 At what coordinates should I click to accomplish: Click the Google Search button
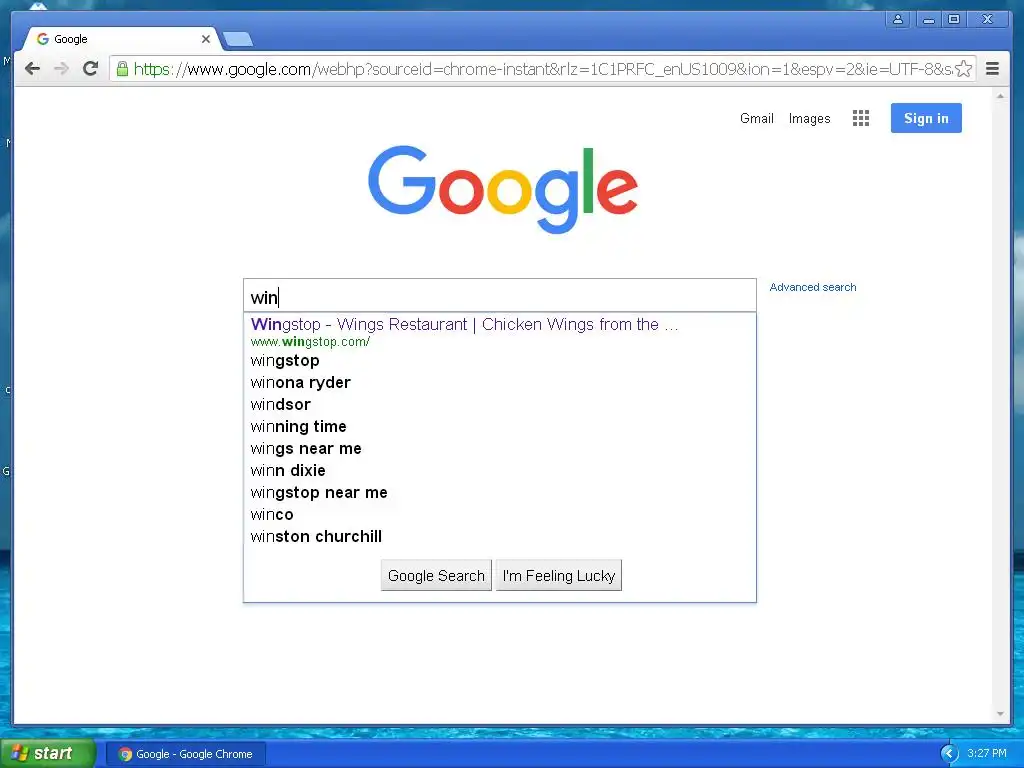click(436, 575)
